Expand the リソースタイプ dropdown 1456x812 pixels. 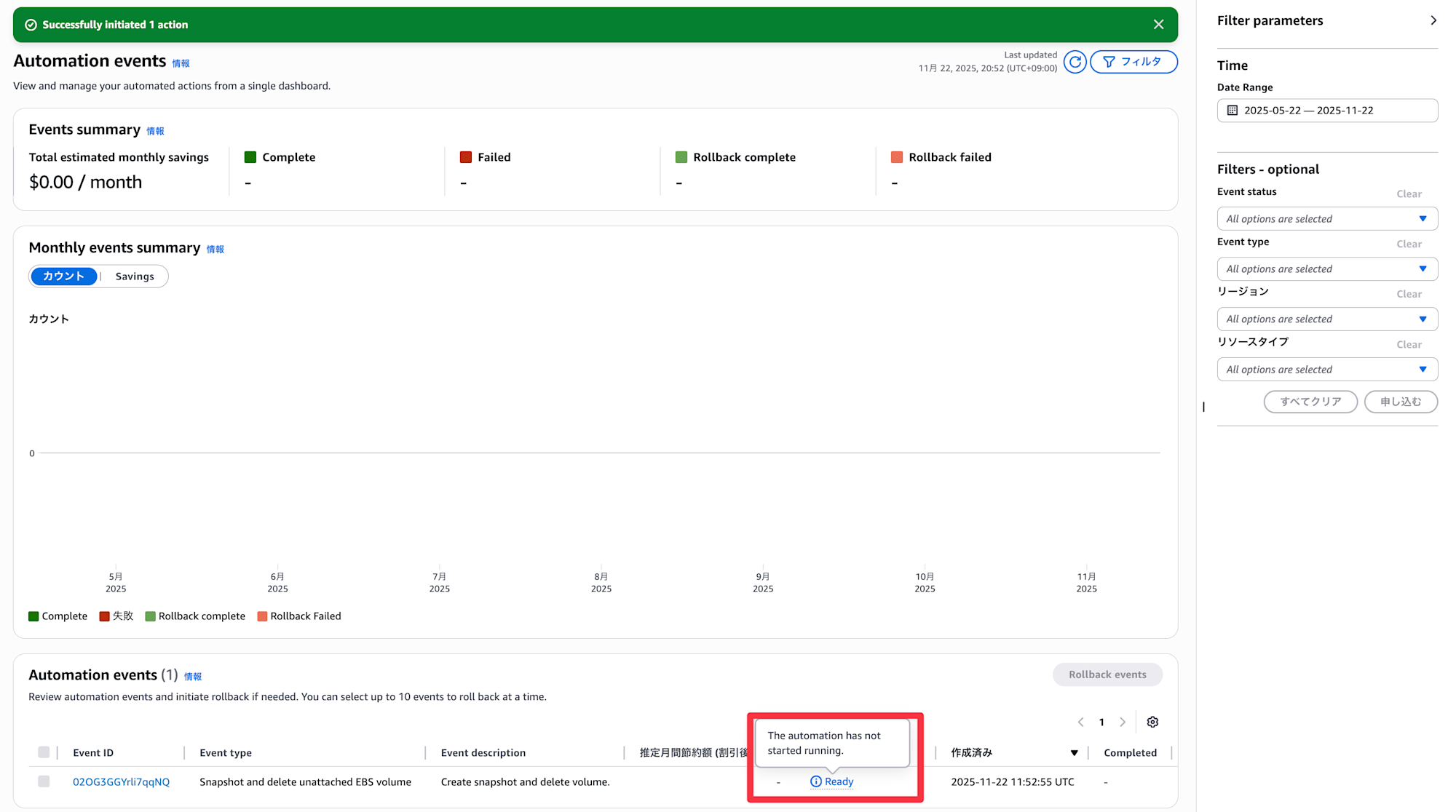coord(1326,370)
